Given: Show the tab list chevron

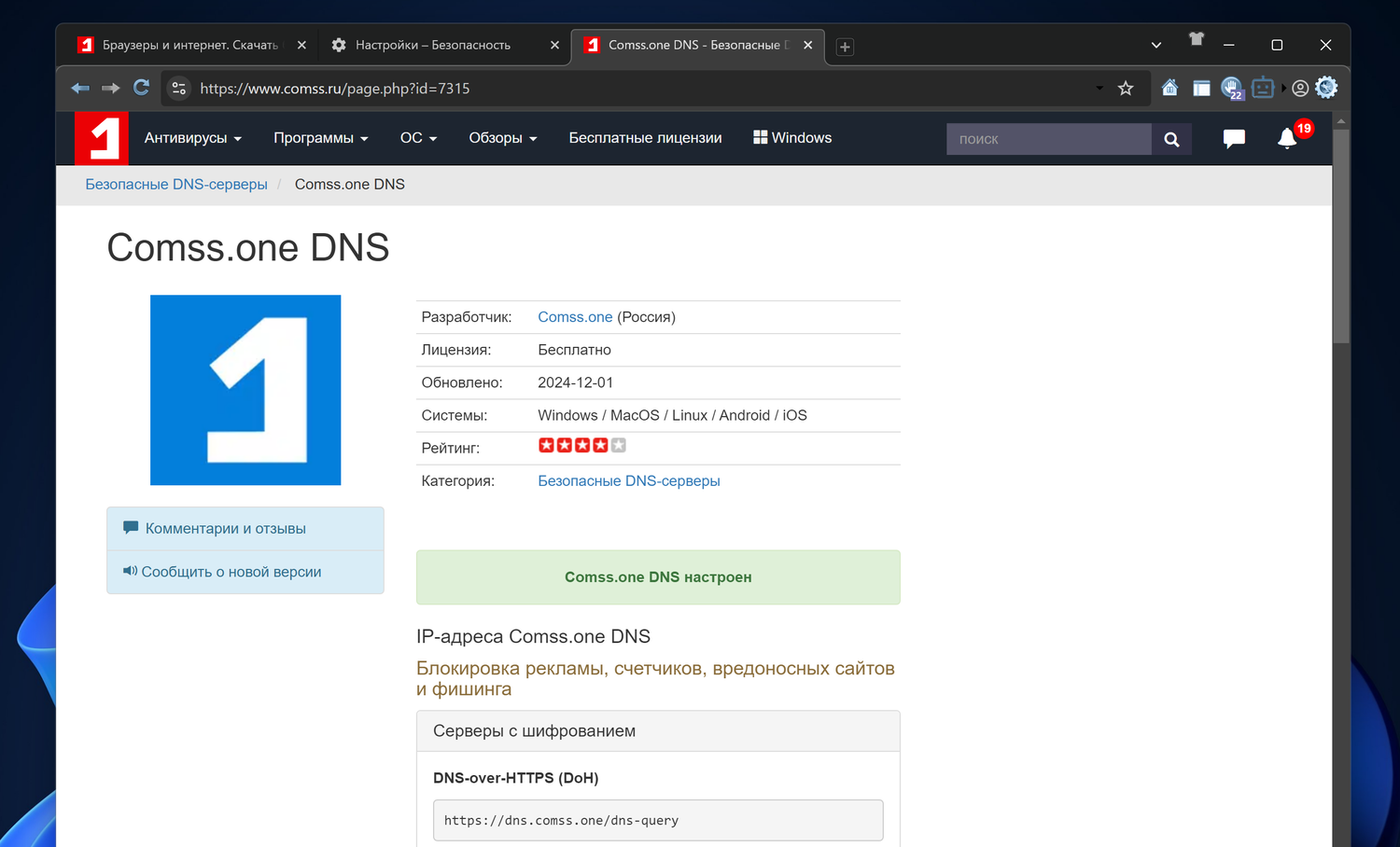Looking at the screenshot, I should click(1156, 45).
